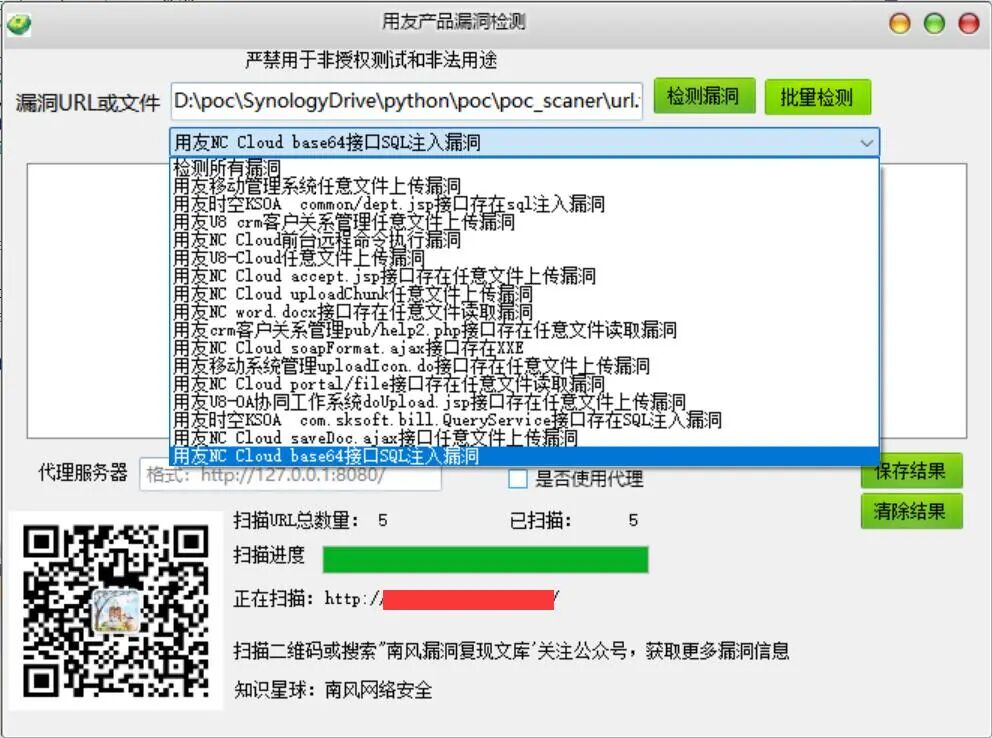
Task: Select 用友U8 crm客户关系管理任意文件上传漏洞 option
Action: point(524,222)
